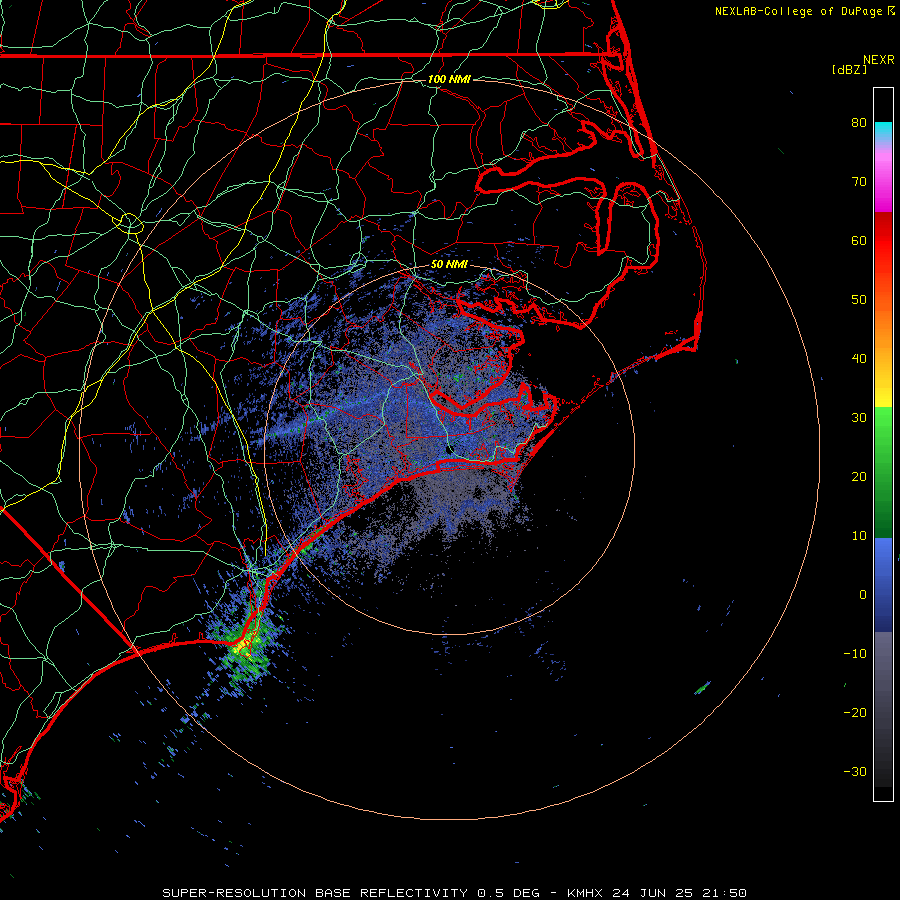Click the [dBZ] units label
Viewport: 900px width, 900px height.
pos(849,69)
